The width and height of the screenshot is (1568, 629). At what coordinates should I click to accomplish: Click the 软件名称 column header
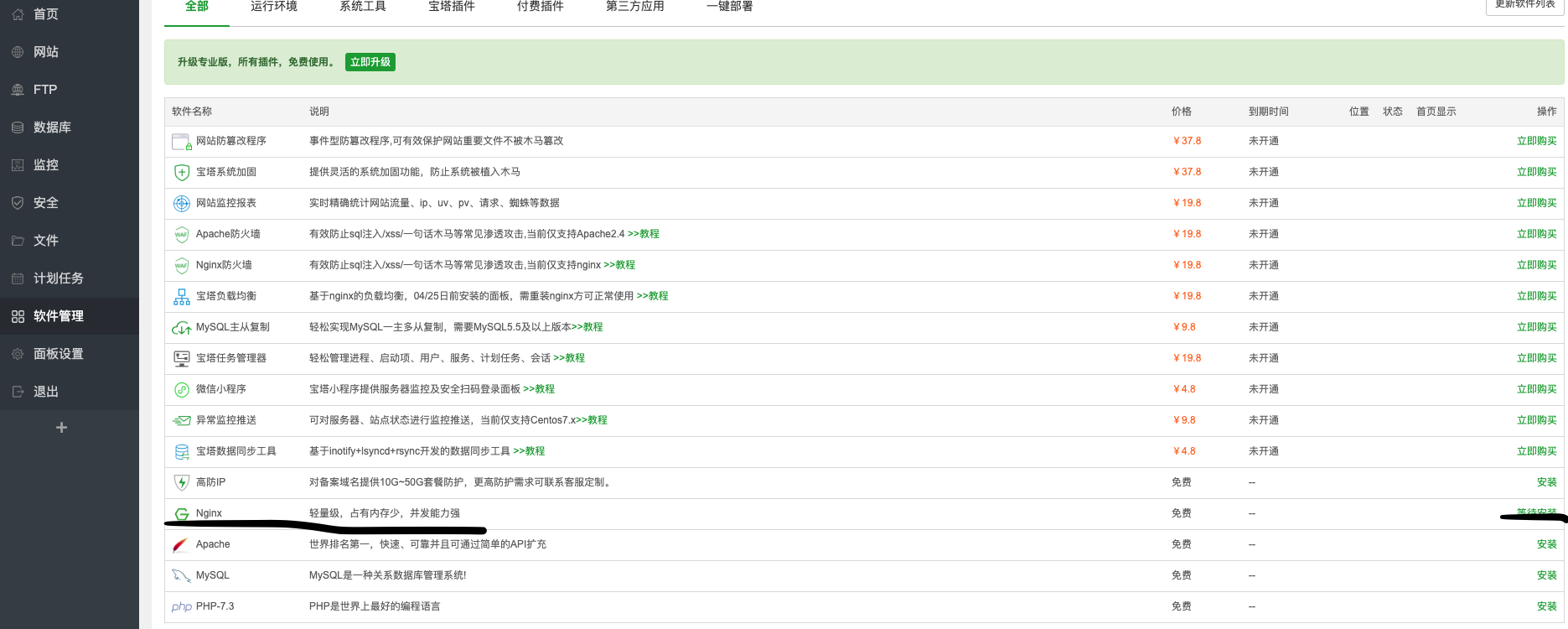[x=192, y=112]
